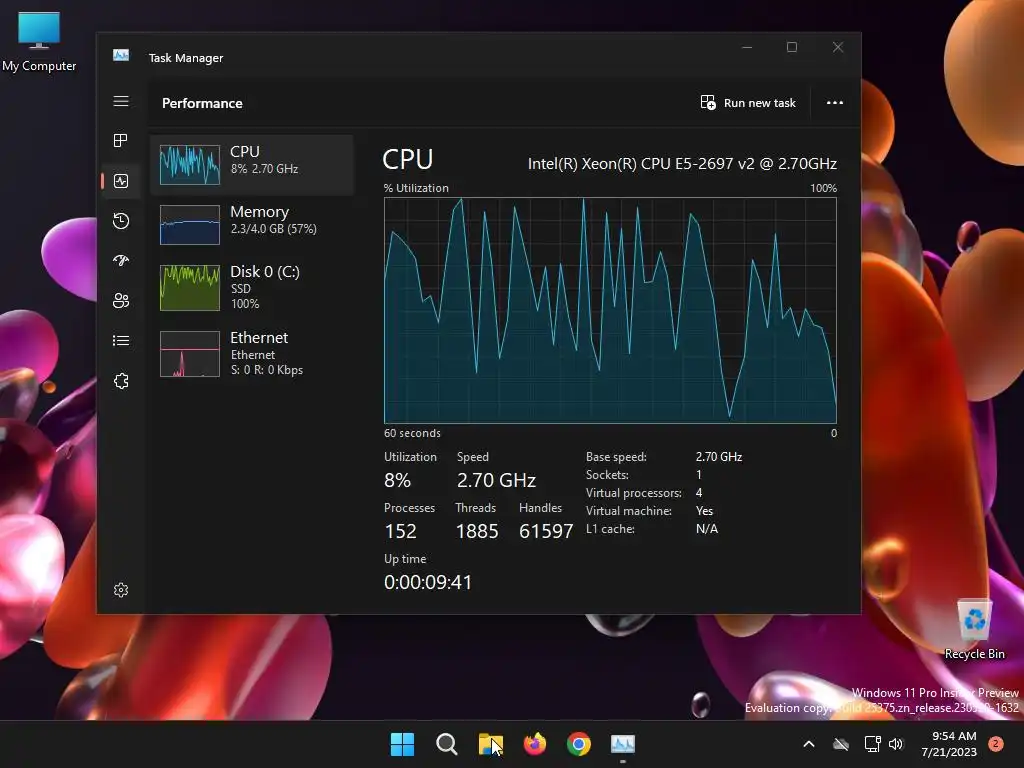Click the Ethernet mini graph thumbnail
This screenshot has height=768, width=1024.
pyautogui.click(x=190, y=354)
